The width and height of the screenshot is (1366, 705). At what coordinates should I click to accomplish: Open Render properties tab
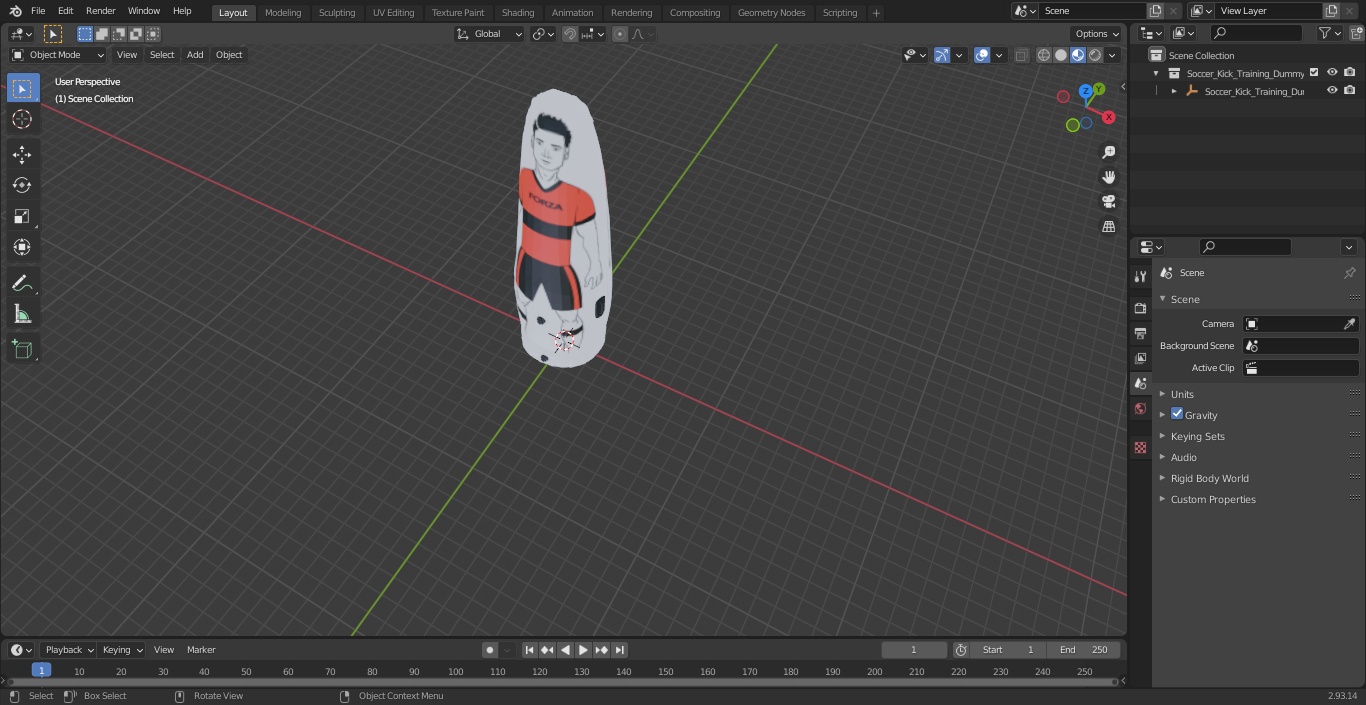click(1140, 308)
